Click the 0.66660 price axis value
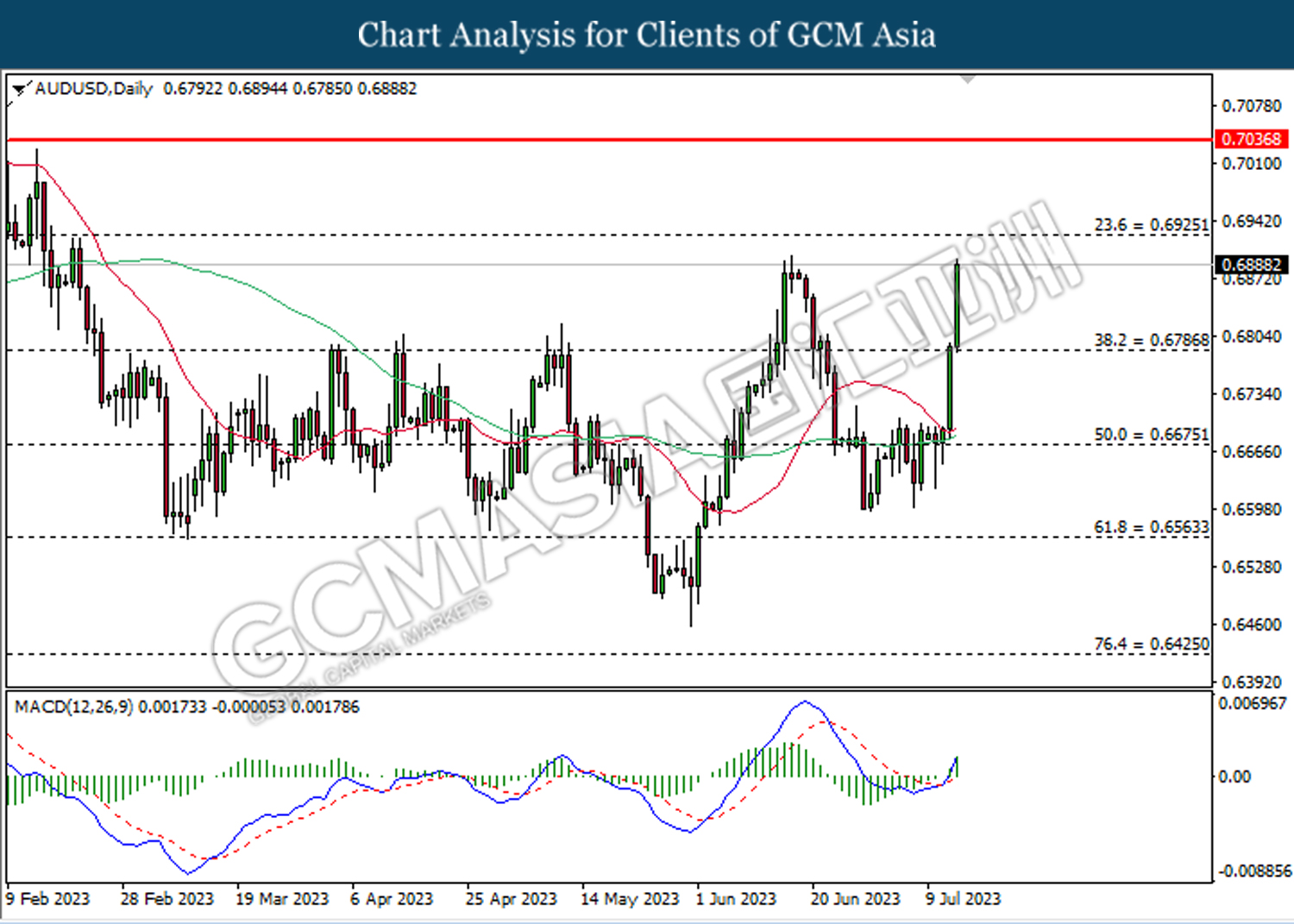 coord(1252,452)
